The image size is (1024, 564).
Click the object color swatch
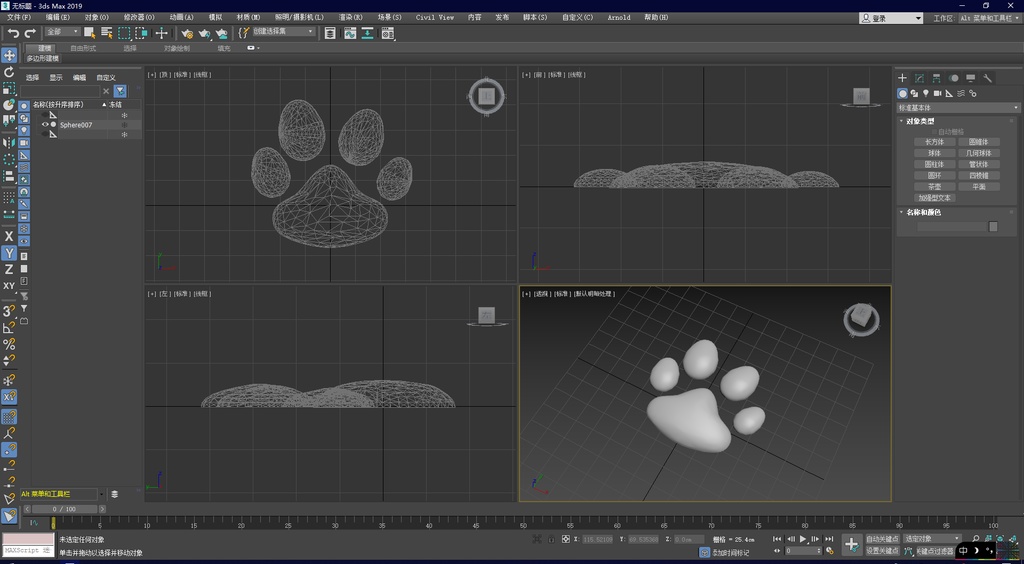pos(993,227)
